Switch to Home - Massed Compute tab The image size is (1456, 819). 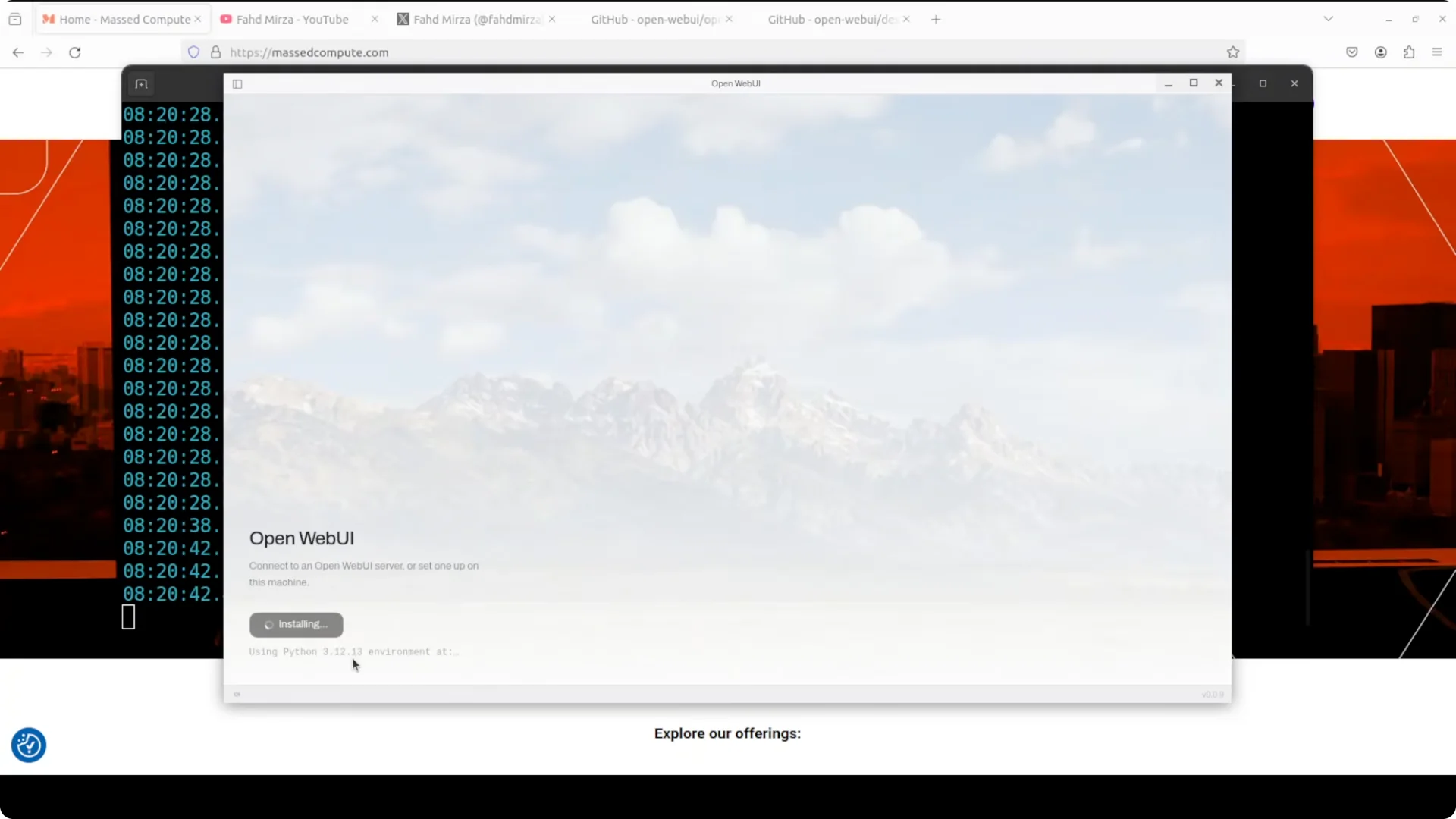click(x=121, y=20)
